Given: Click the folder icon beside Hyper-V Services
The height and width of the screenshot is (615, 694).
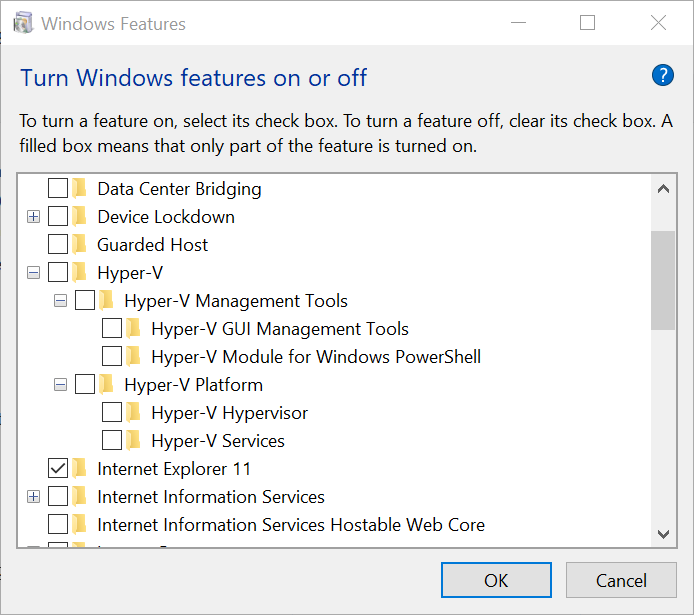Looking at the screenshot, I should 134,440.
